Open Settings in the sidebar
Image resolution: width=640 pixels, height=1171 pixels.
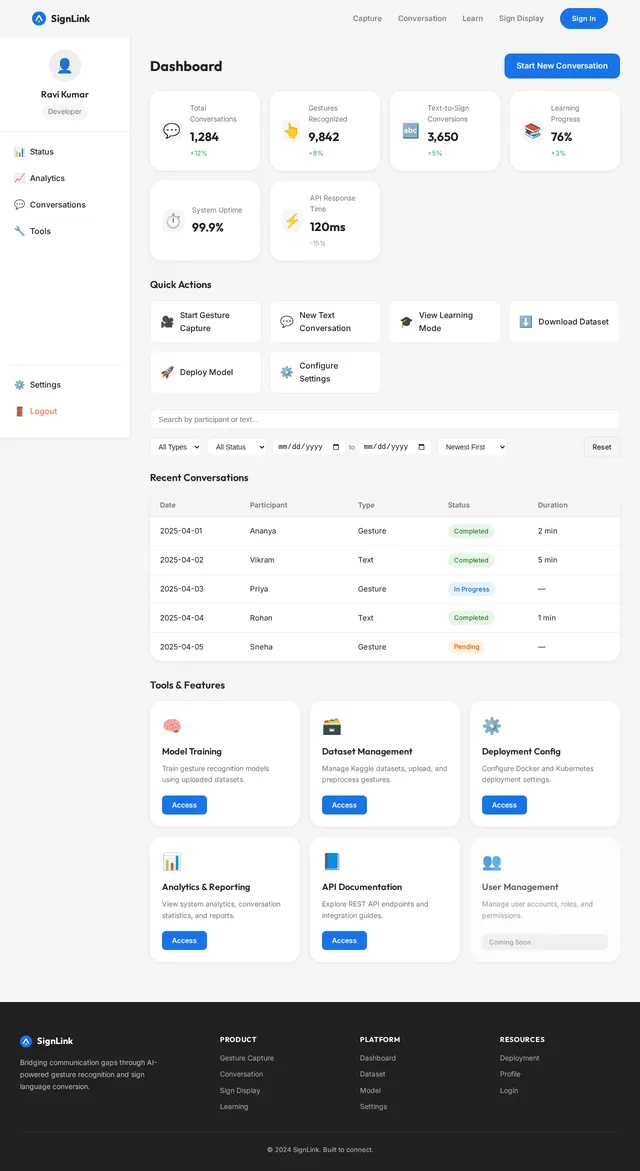click(65, 385)
